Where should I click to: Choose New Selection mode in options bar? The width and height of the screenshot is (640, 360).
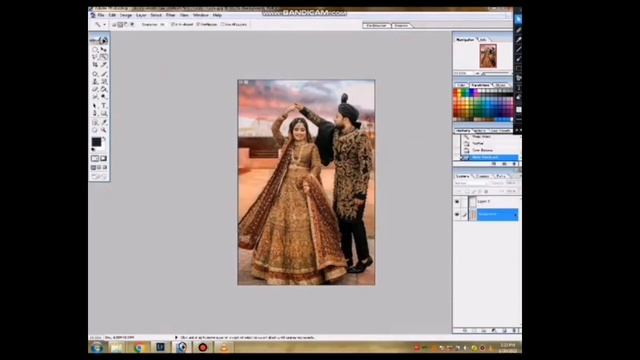[113, 24]
